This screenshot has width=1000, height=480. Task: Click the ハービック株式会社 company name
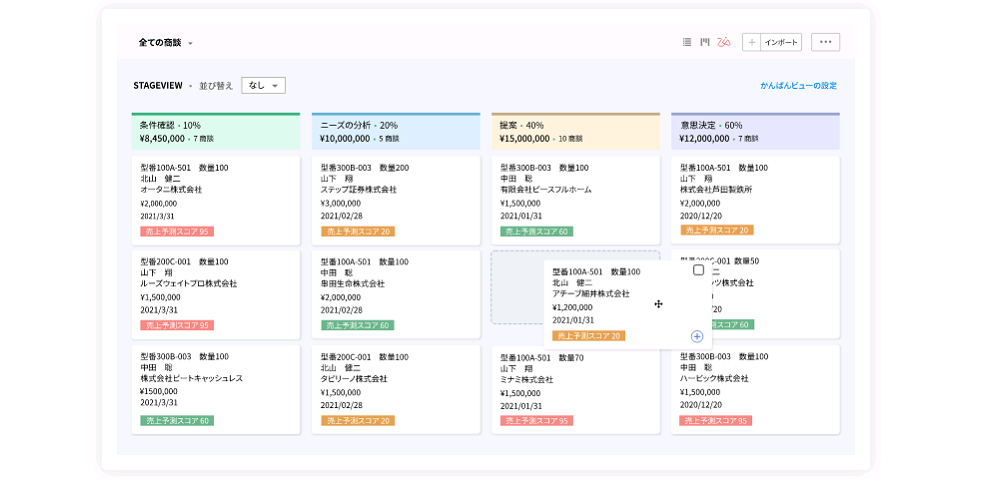click(x=714, y=379)
